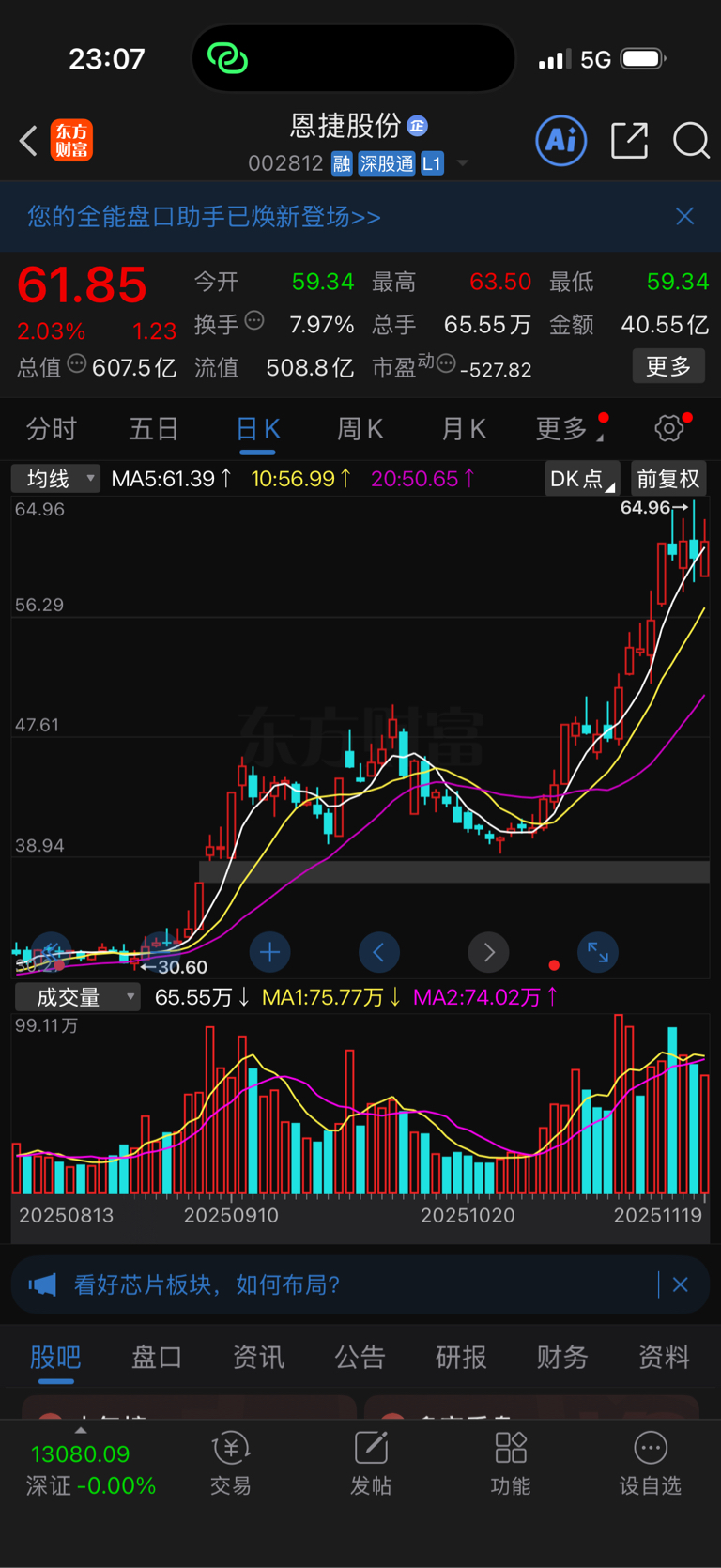Tap the info icon beside 换手
The width and height of the screenshot is (721, 1568).
pos(254,321)
